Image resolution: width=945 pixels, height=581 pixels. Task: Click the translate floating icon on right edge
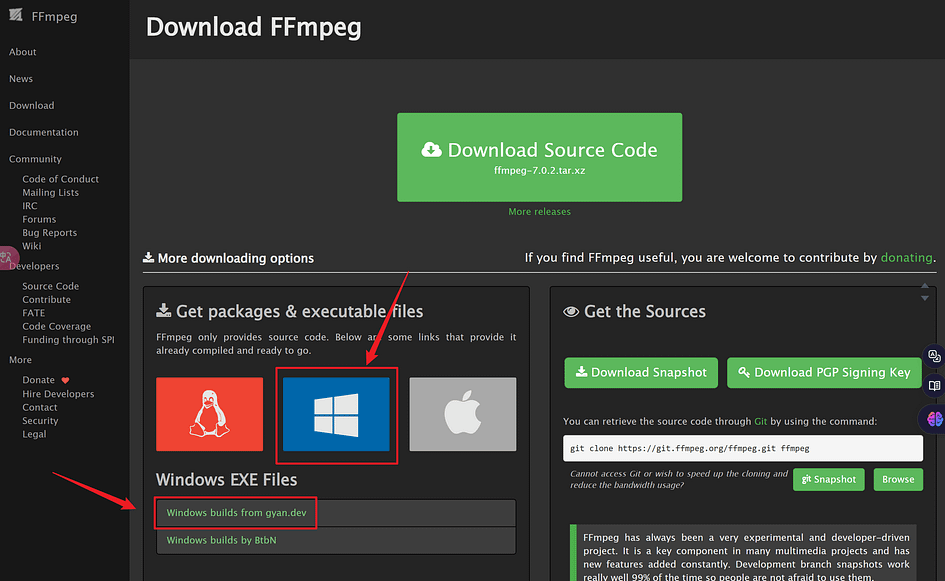[x=934, y=356]
